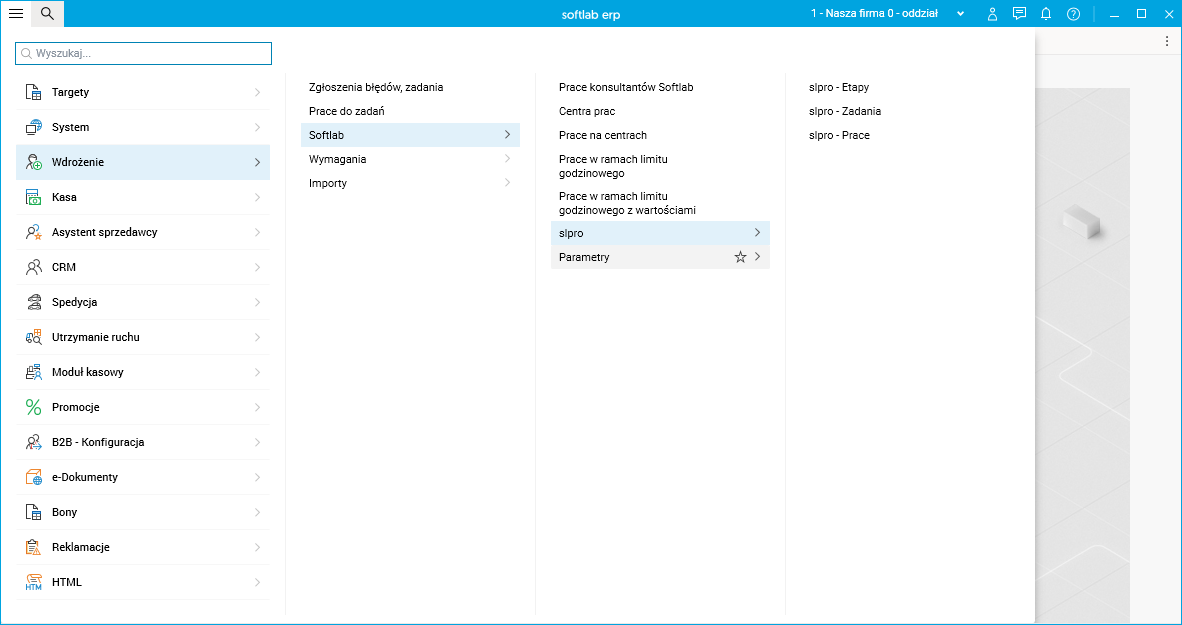Open Centra prac

(x=587, y=112)
